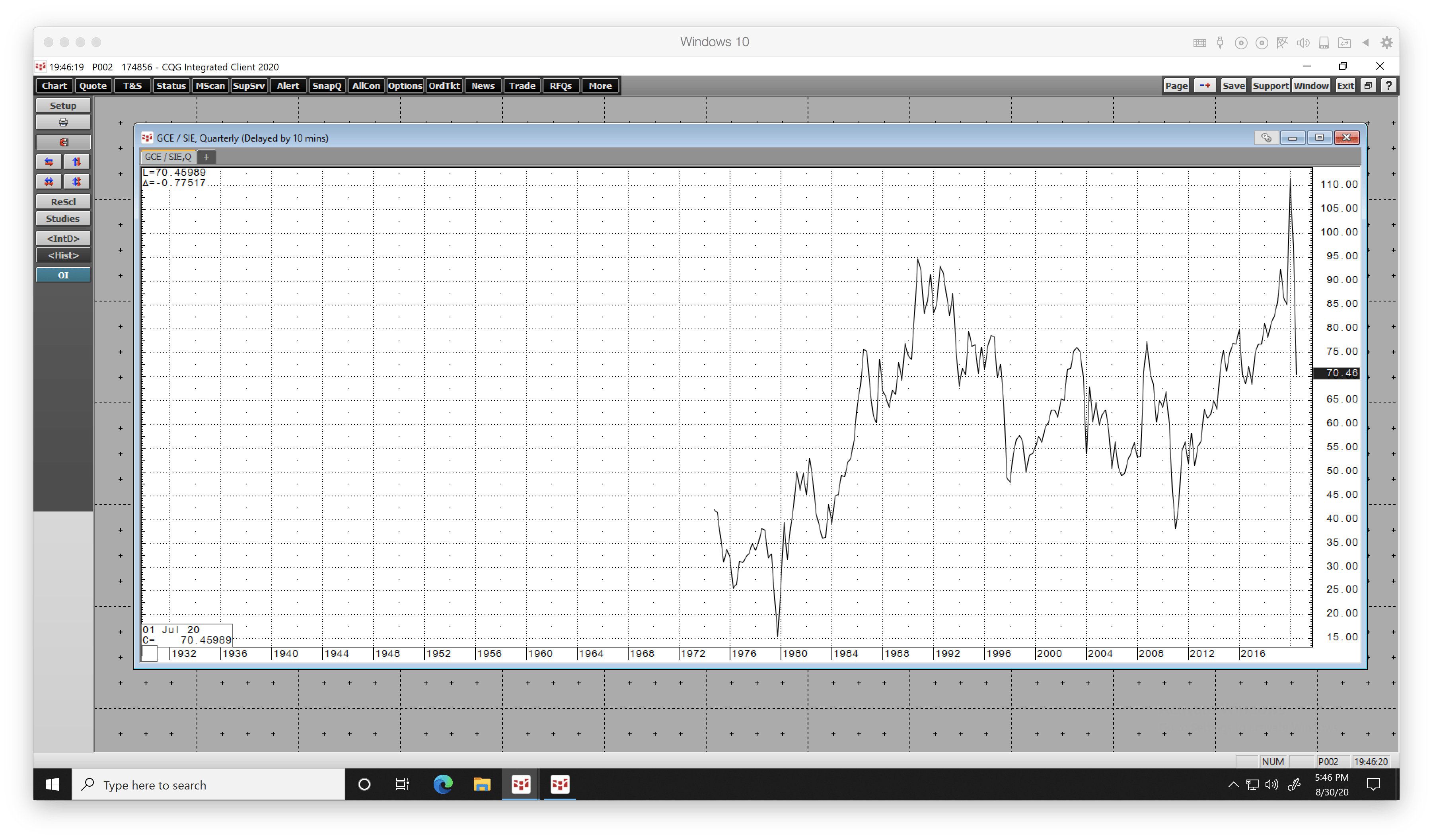Click the Type here to search box
Viewport: 1433px width, 840px height.
tap(208, 784)
